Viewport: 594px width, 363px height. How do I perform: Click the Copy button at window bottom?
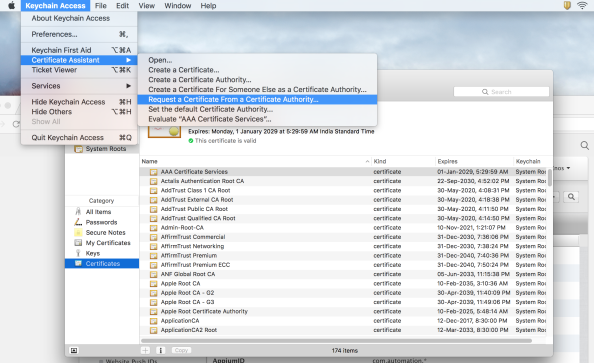coord(181,350)
